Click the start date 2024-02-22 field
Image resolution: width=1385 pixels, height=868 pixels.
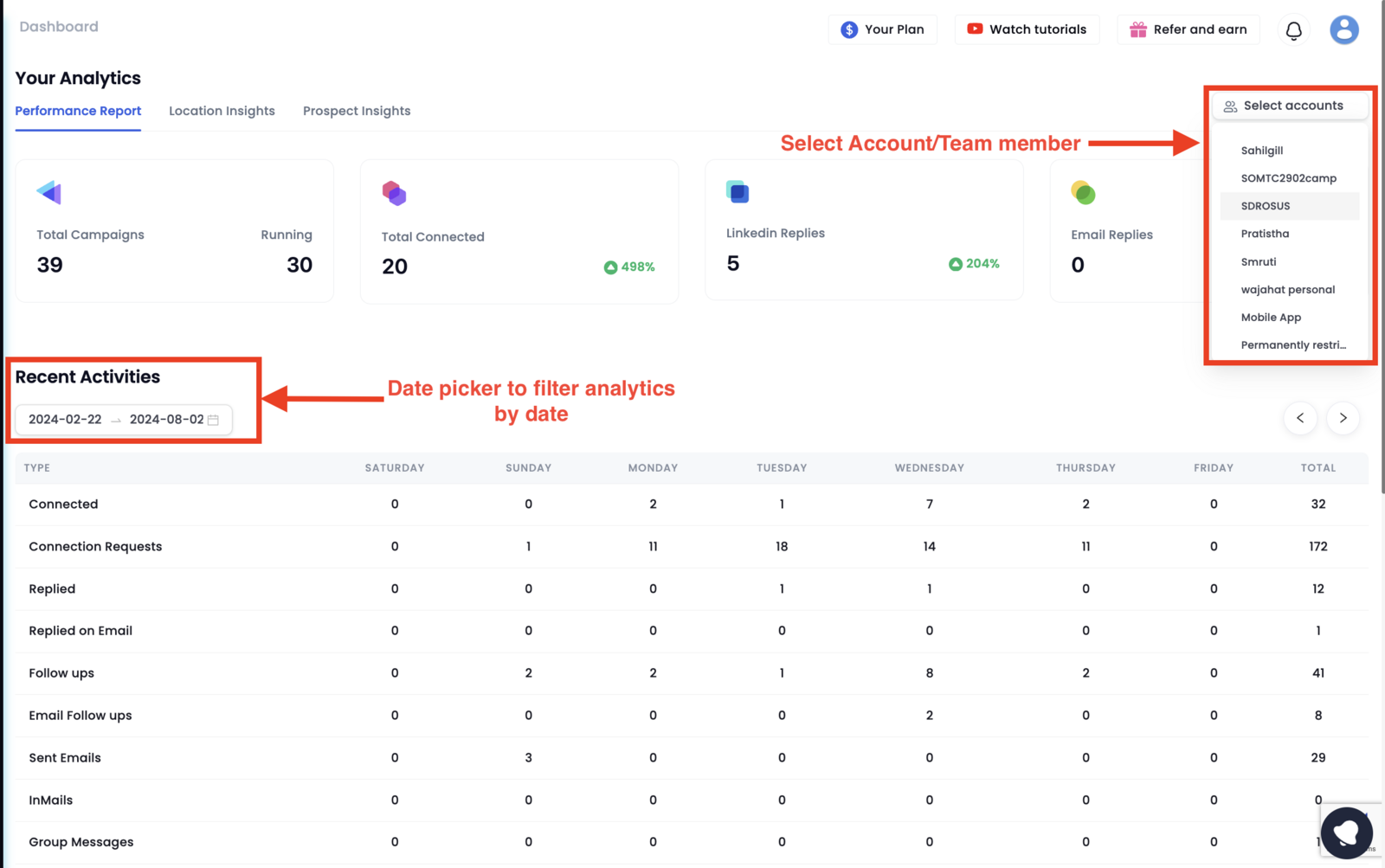[x=65, y=420]
